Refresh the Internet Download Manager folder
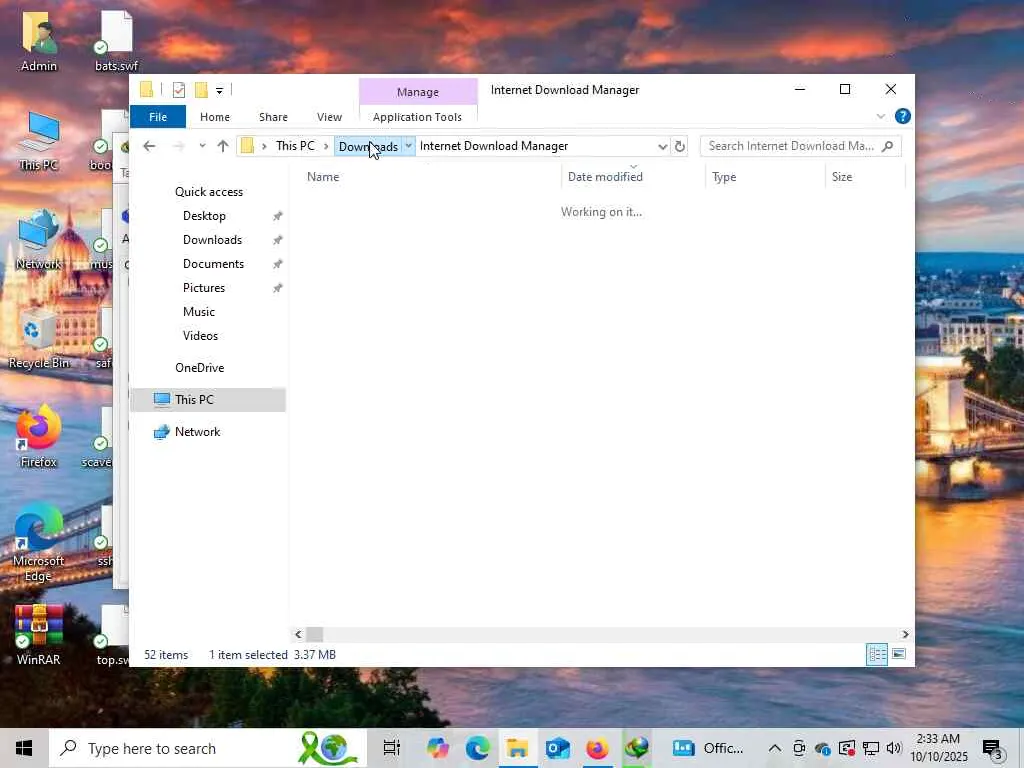1024x768 pixels. pos(680,146)
